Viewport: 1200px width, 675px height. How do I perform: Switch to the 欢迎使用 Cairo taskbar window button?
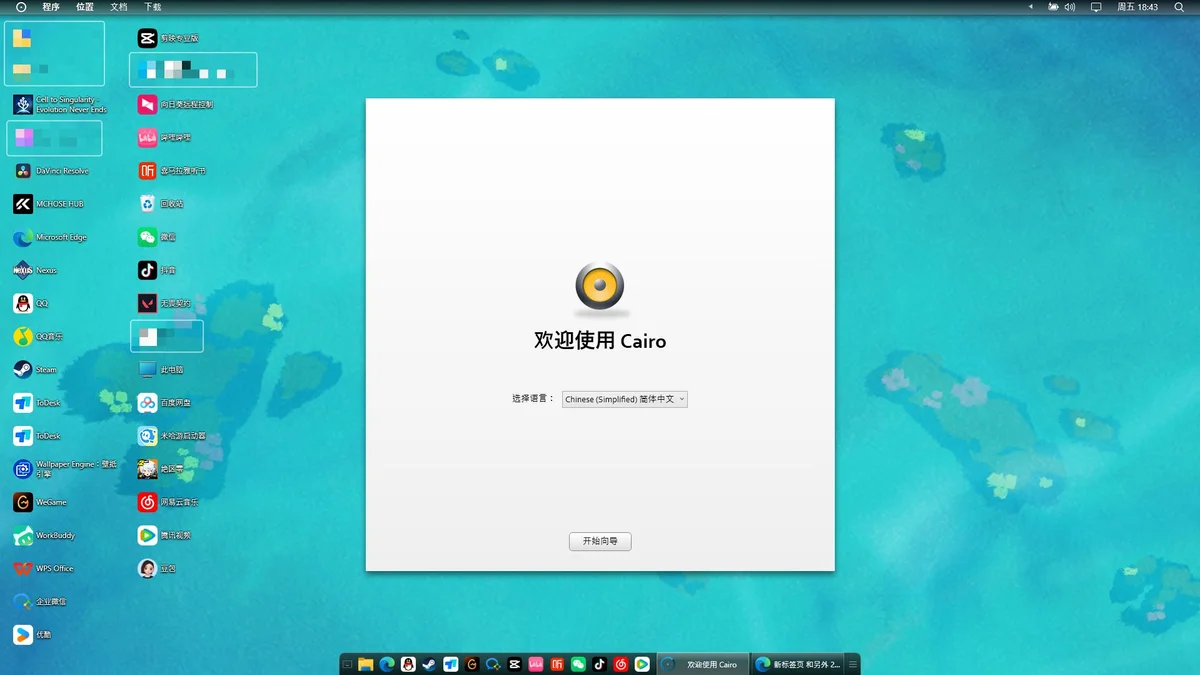tap(702, 664)
